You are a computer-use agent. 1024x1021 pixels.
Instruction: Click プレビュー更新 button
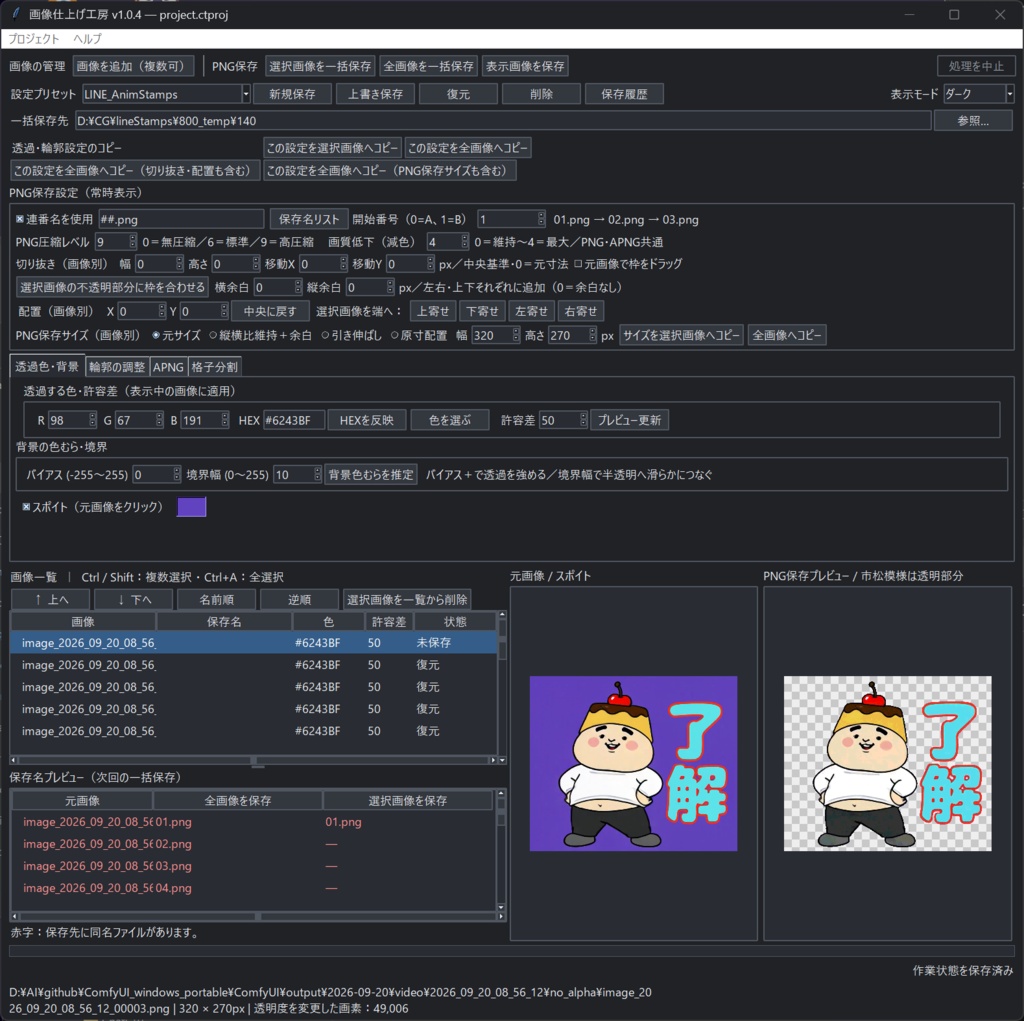(630, 420)
